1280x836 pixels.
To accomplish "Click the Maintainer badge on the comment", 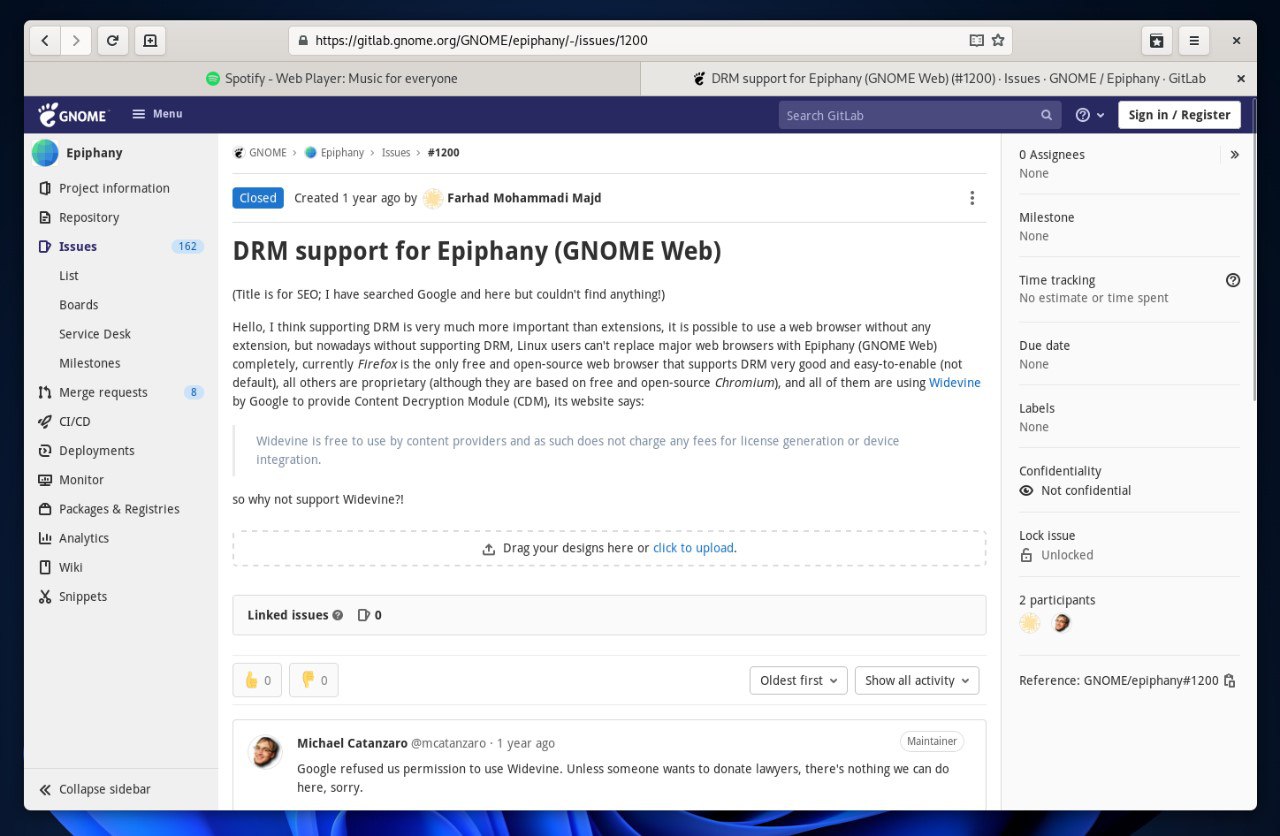I will pyautogui.click(x=932, y=741).
